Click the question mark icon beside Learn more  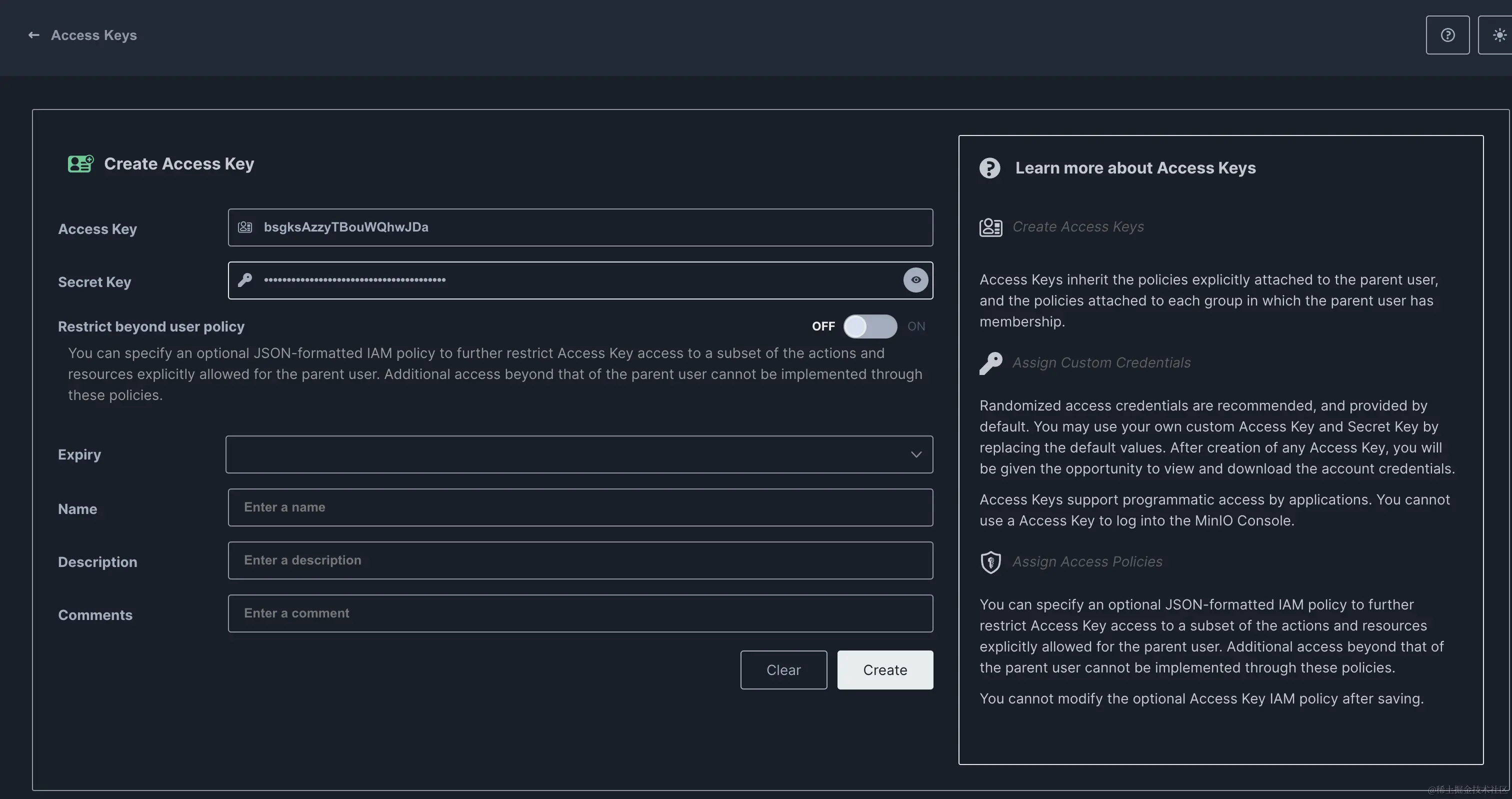tap(989, 168)
